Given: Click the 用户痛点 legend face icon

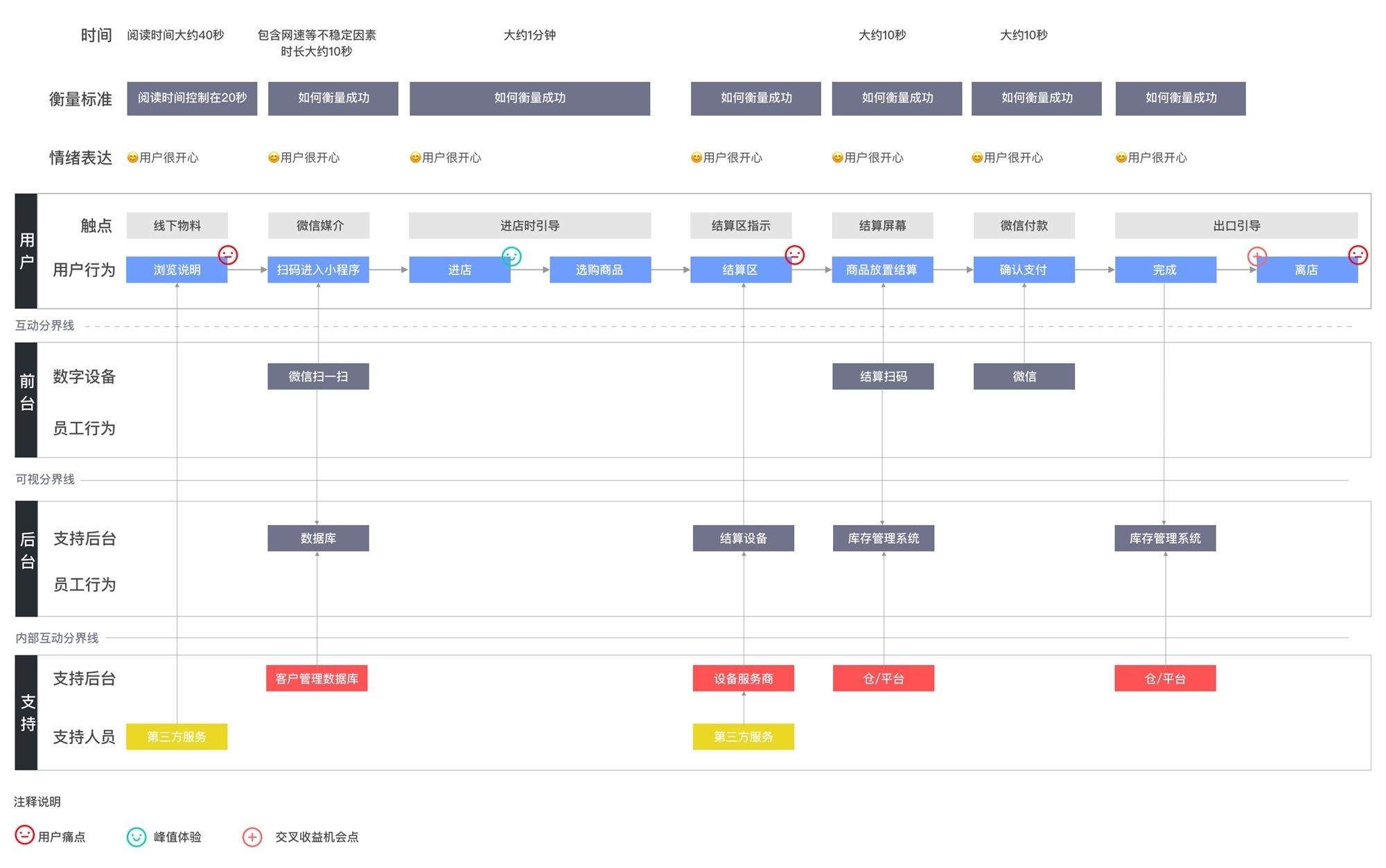Looking at the screenshot, I should pyautogui.click(x=25, y=835).
